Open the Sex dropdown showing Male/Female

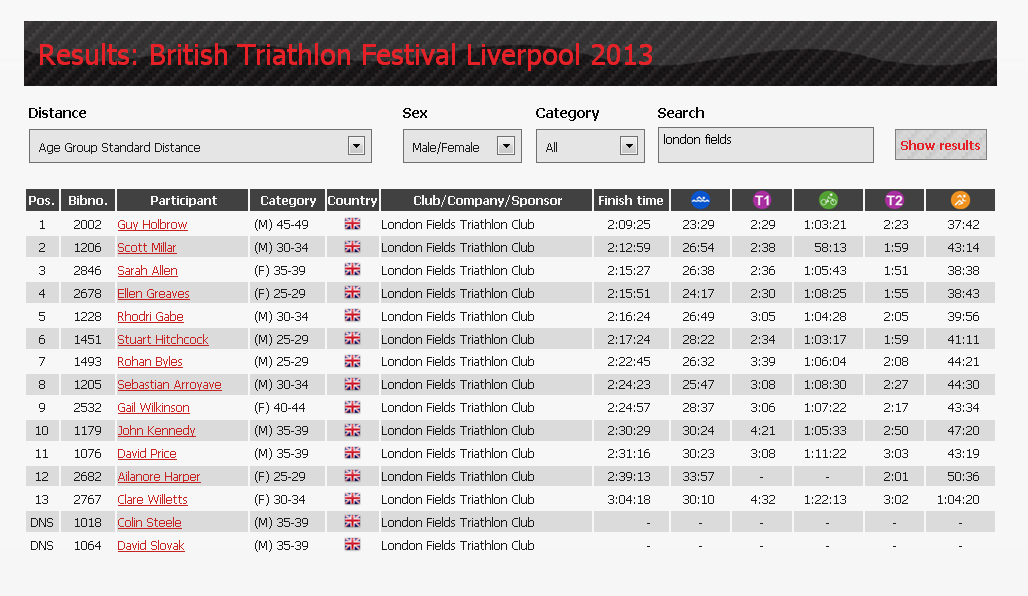[462, 146]
